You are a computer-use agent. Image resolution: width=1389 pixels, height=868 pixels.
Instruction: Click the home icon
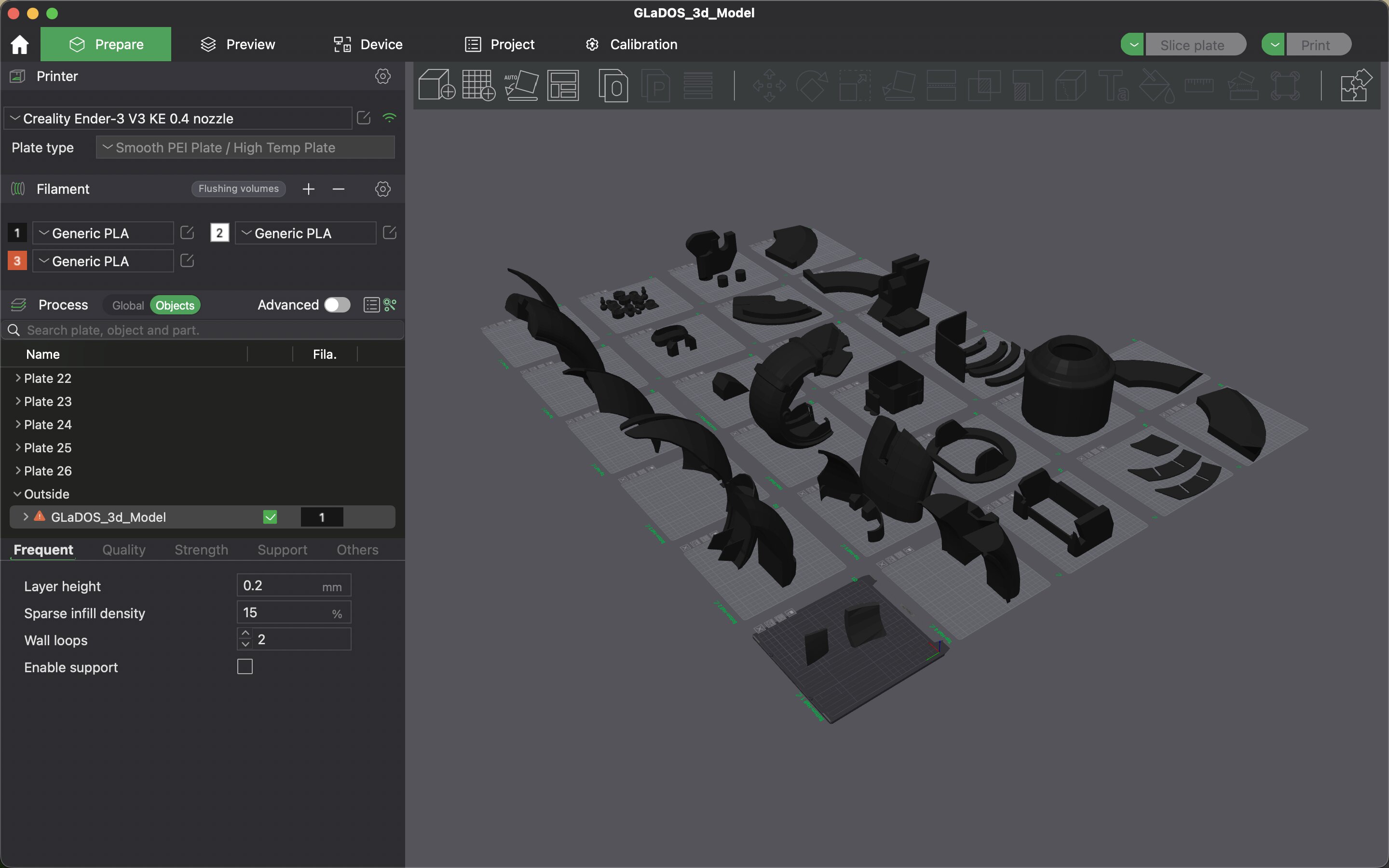point(19,44)
